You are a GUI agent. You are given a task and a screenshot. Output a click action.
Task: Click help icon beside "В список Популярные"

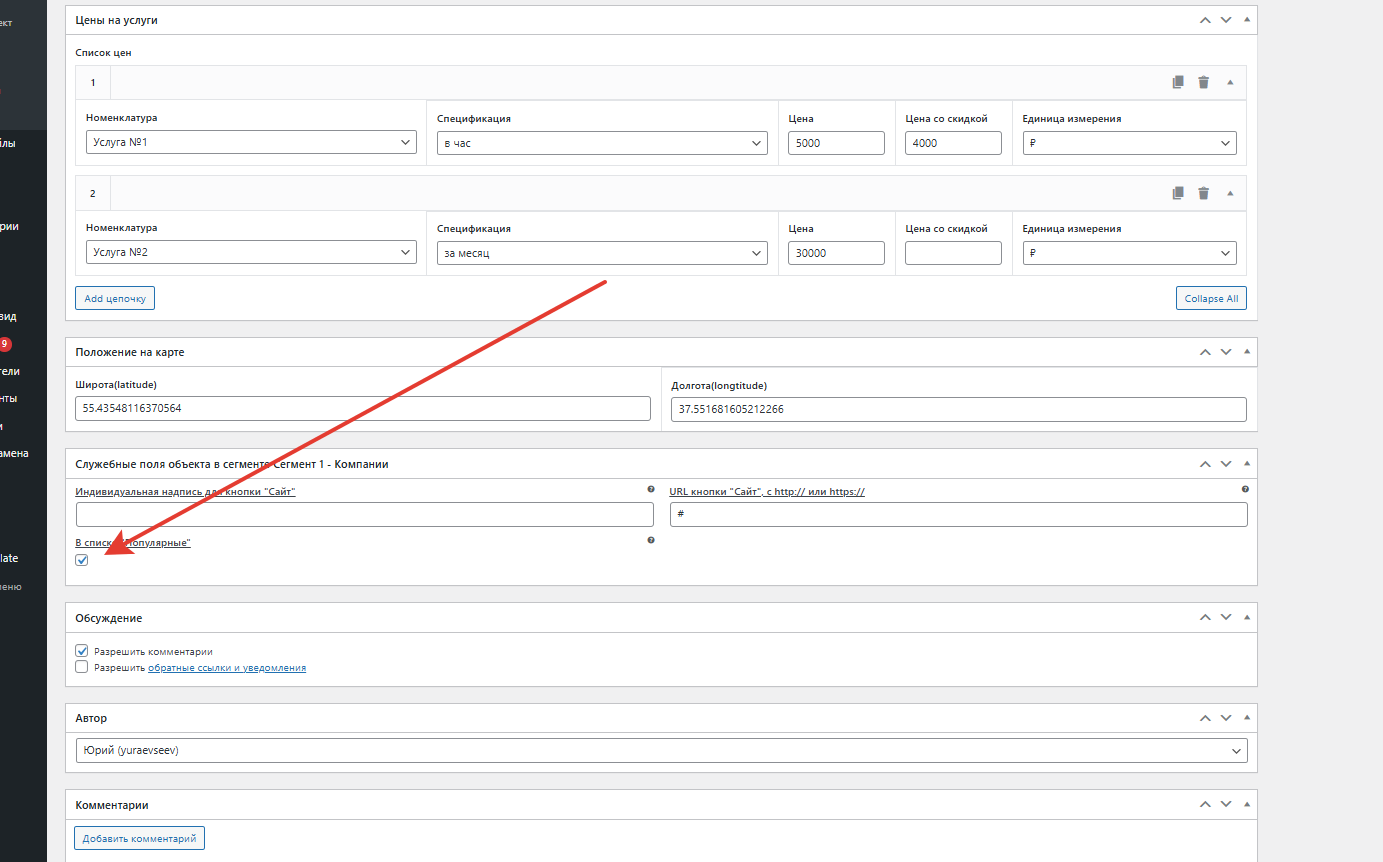(651, 540)
